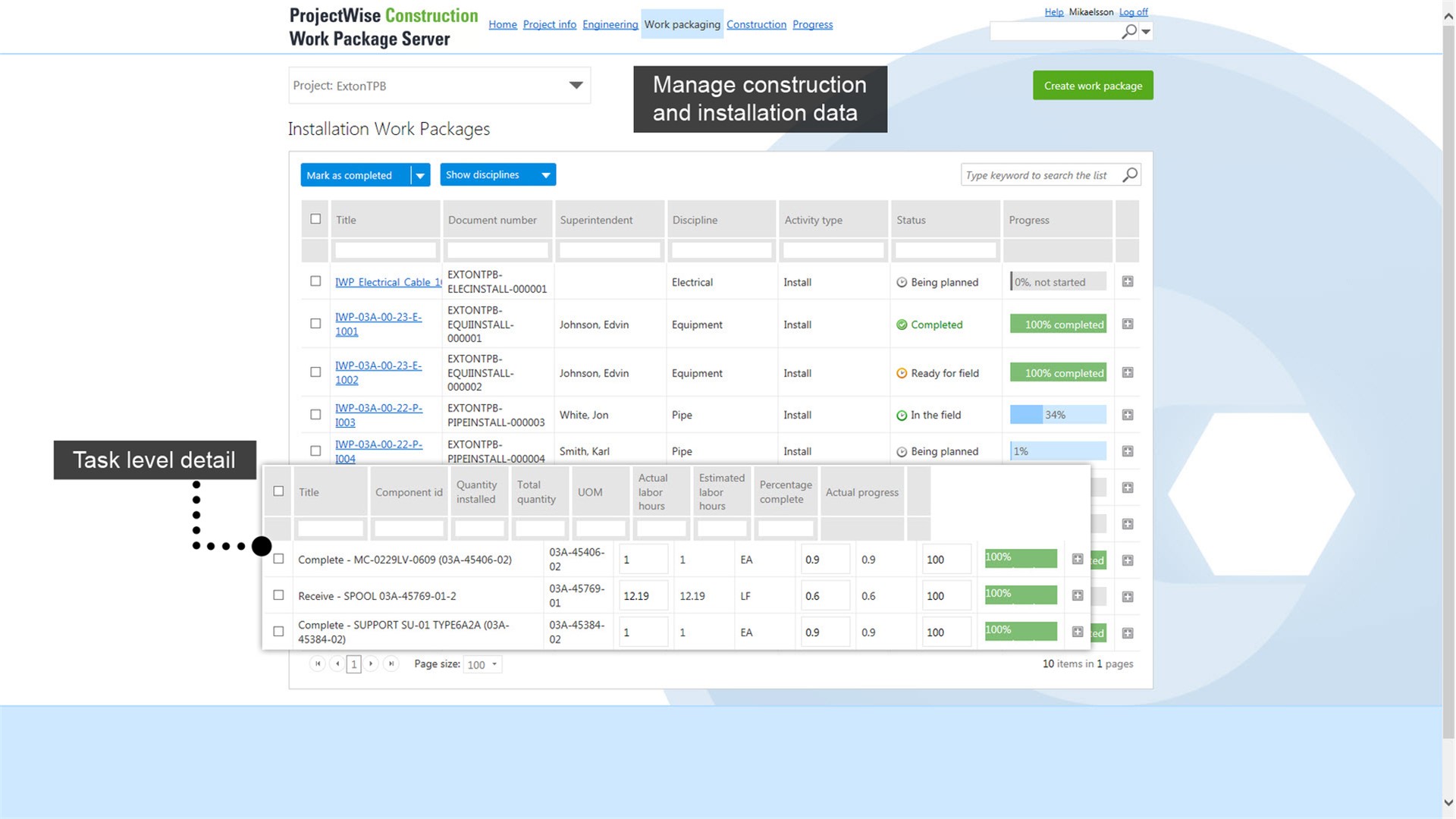Open the Page size dropdown
The image size is (1456, 819).
tap(482, 665)
